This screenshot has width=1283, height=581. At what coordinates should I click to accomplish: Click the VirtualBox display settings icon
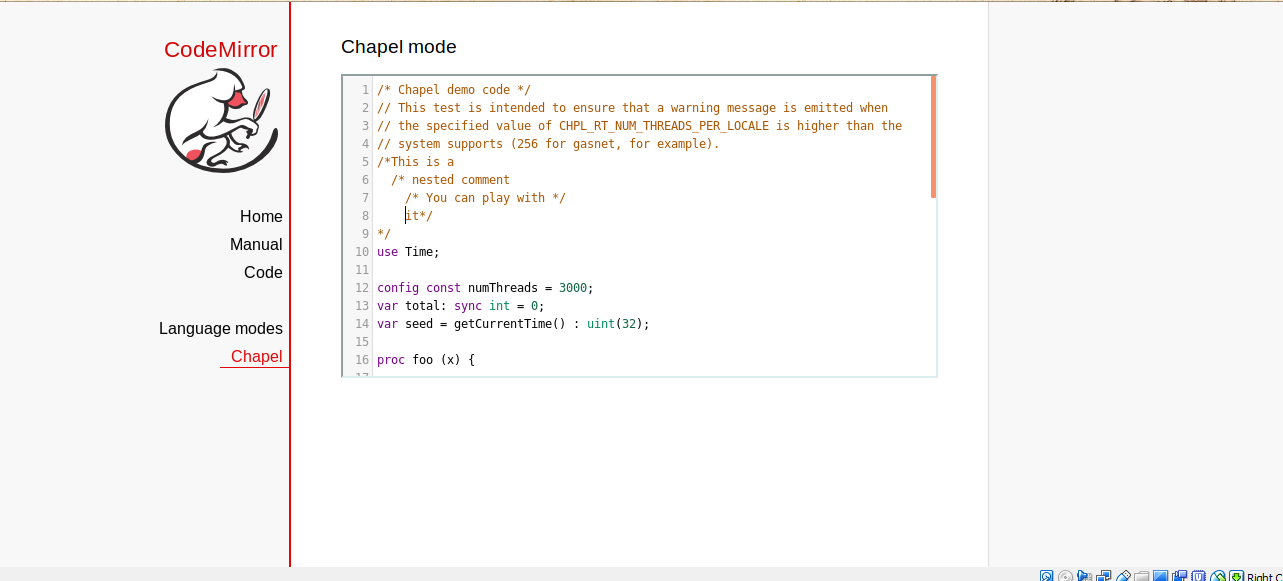pos(1160,577)
